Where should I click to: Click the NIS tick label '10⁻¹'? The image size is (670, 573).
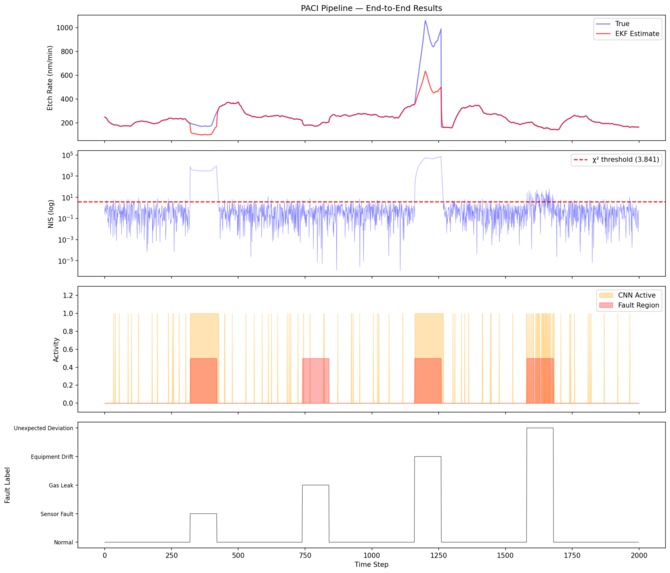66,218
